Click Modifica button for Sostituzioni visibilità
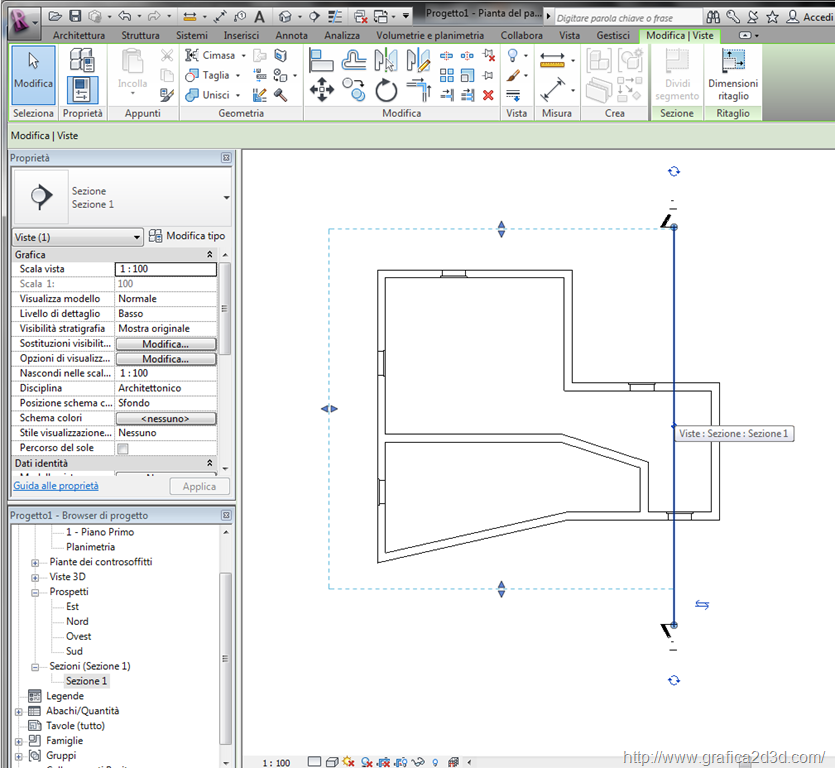Image resolution: width=835 pixels, height=768 pixels. [165, 344]
